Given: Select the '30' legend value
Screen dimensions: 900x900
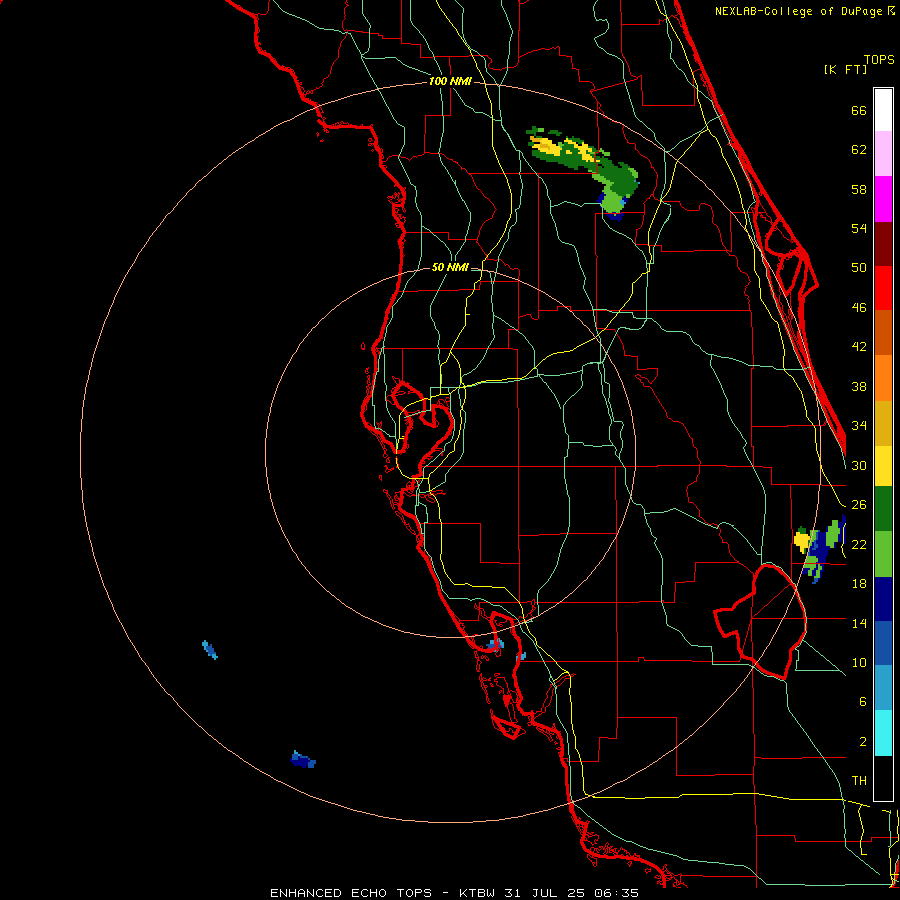Looking at the screenshot, I should pyautogui.click(x=859, y=465).
